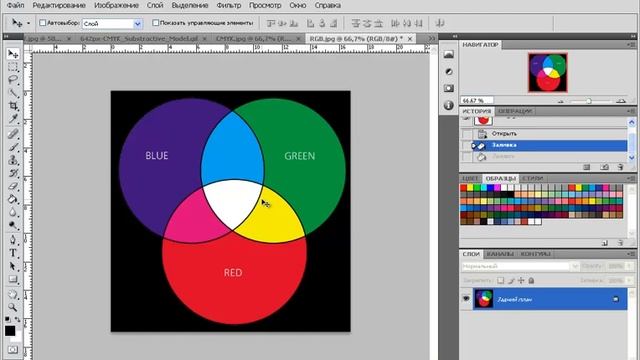Toggle history brush source for Заливка state
This screenshot has height=360, width=640.
point(467,145)
